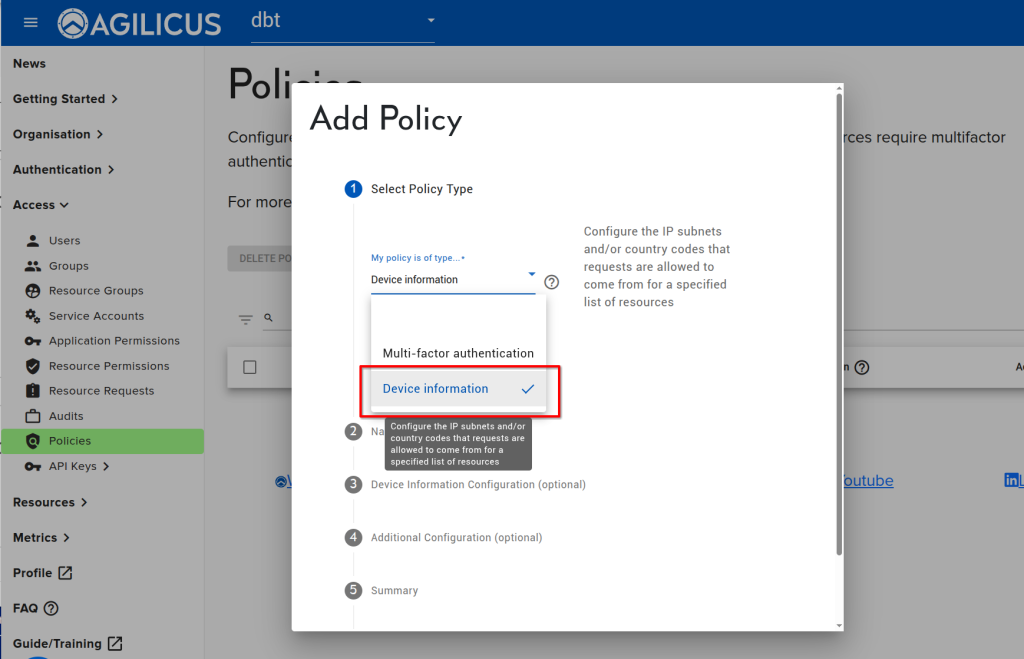Screen dimensions: 1024x659
Task: Choose the Multi-factor authentication option
Action: click(x=458, y=353)
